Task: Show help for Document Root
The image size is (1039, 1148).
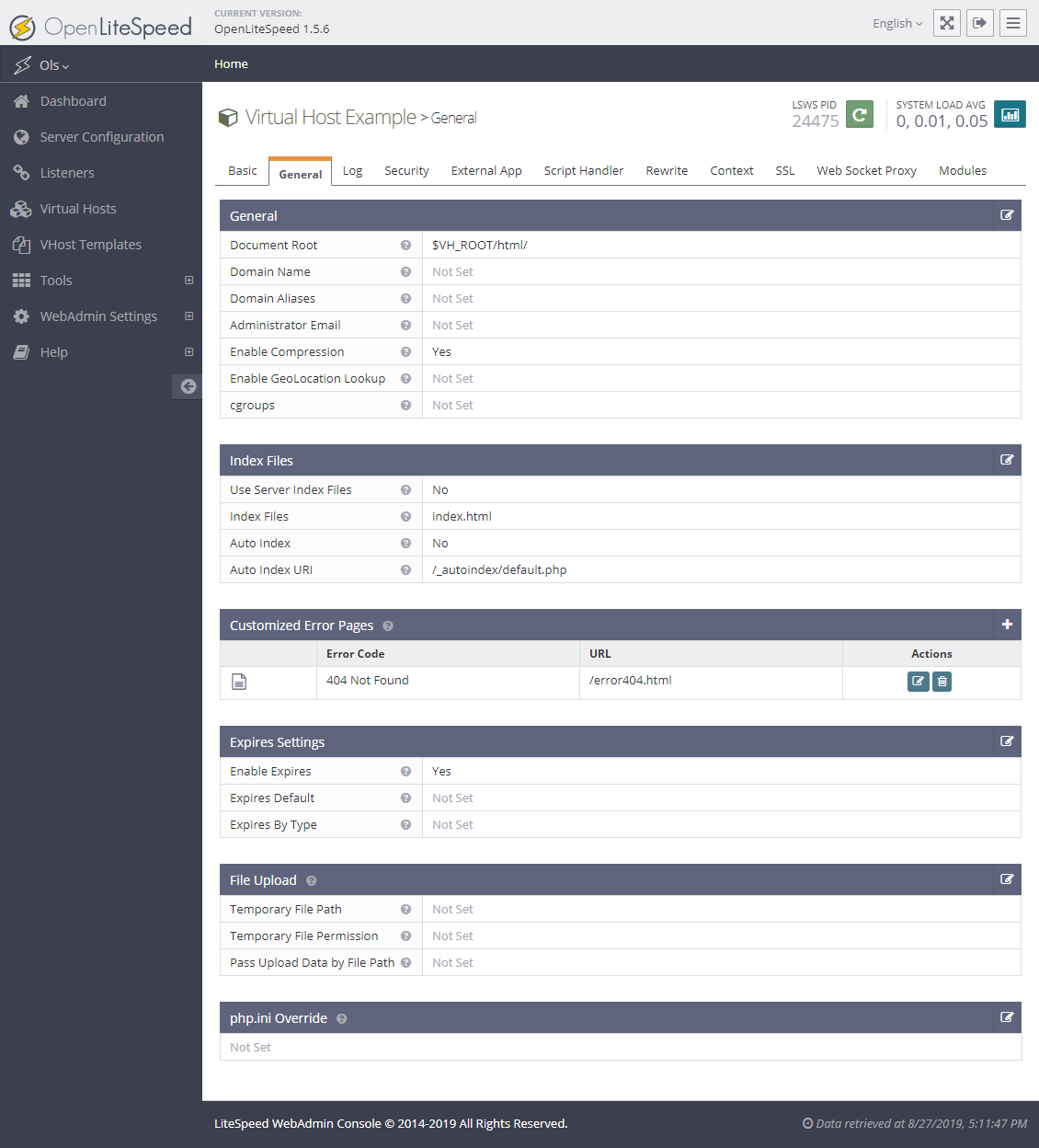Action: (405, 246)
